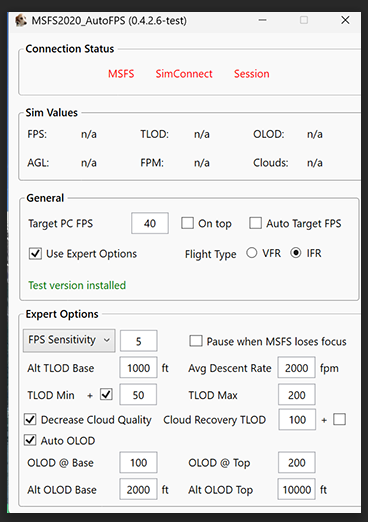Screen dimensions: 368x522
Task: Click the Connection Status group heading
Action: [x=70, y=49]
